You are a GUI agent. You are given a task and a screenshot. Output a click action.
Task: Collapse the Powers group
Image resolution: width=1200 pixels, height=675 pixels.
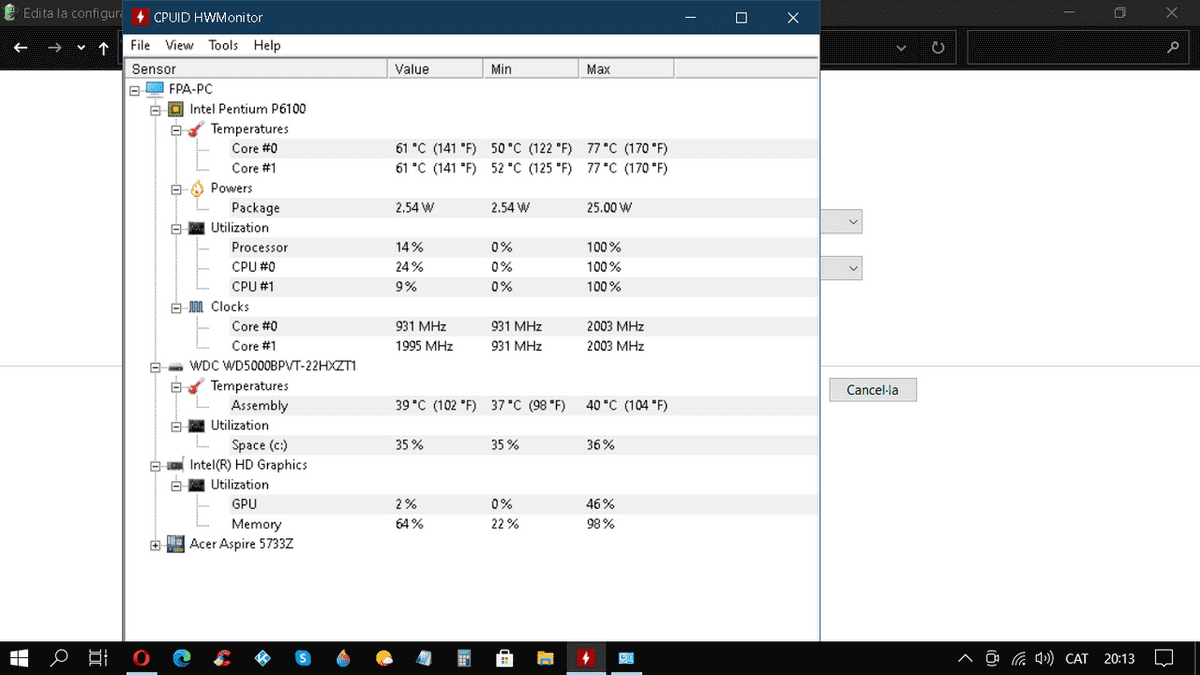tap(175, 188)
